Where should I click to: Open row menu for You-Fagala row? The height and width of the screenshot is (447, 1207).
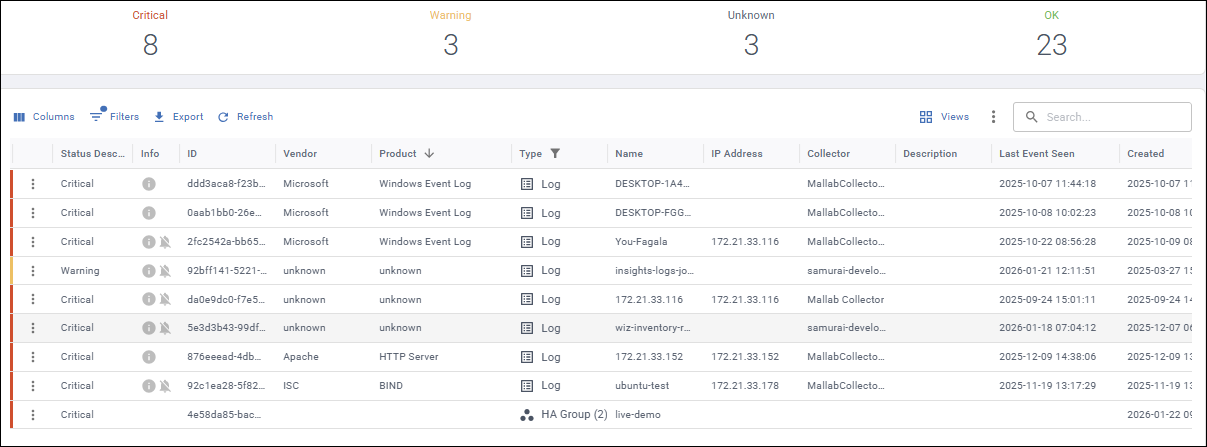click(x=33, y=242)
